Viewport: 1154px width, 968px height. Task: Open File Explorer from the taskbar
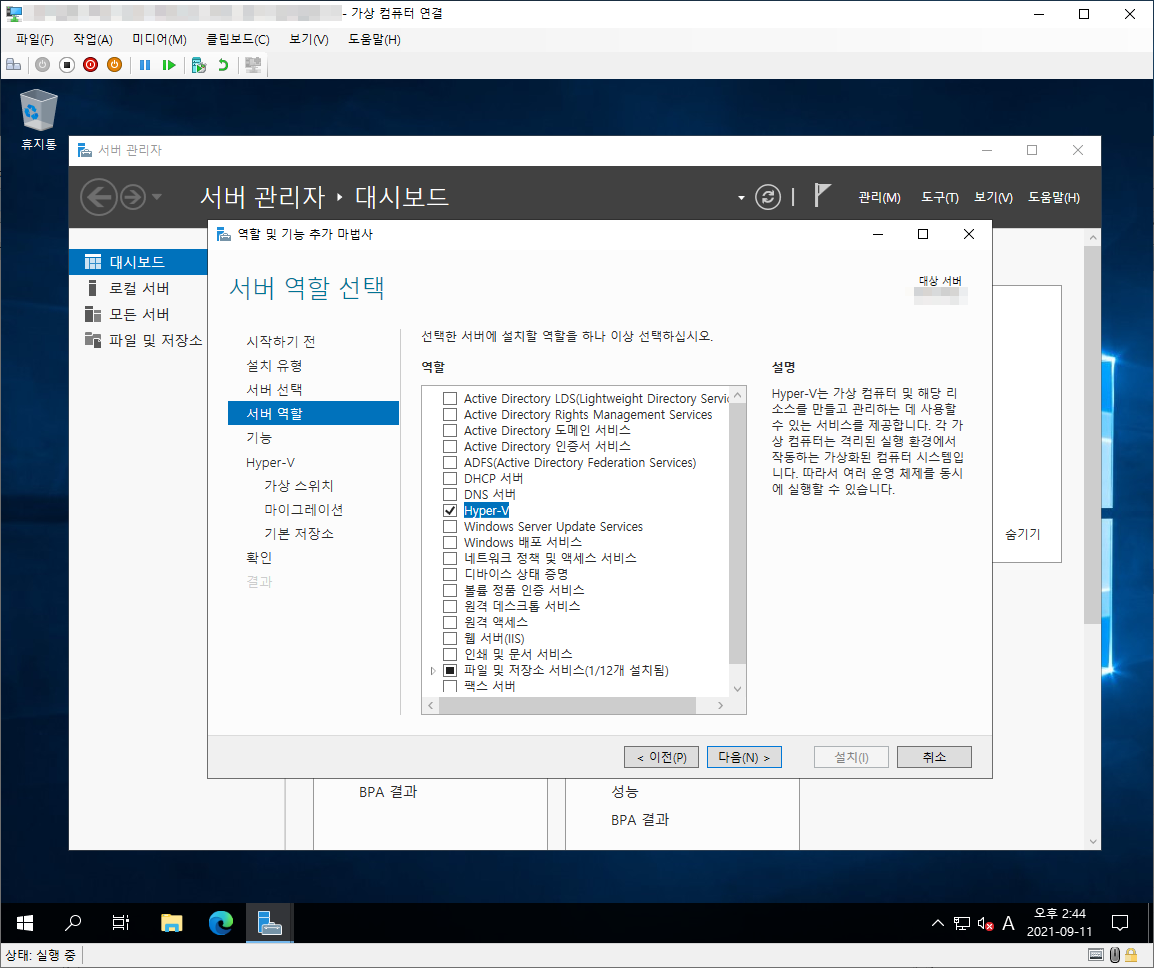point(171,922)
